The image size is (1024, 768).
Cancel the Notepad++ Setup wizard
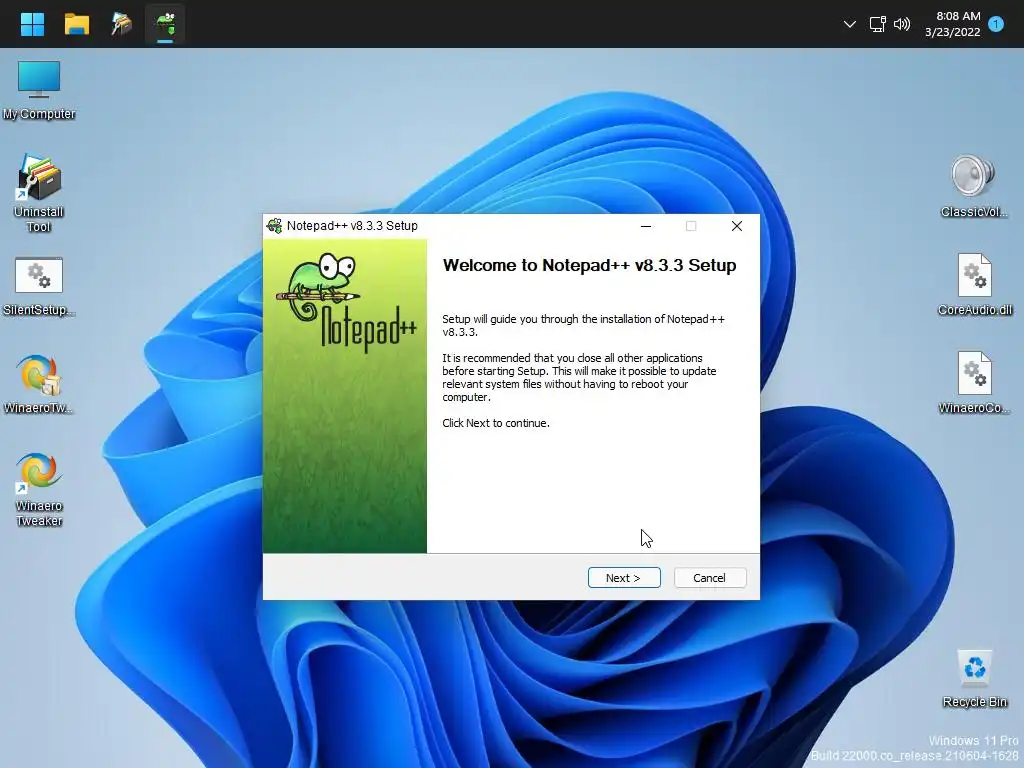709,578
